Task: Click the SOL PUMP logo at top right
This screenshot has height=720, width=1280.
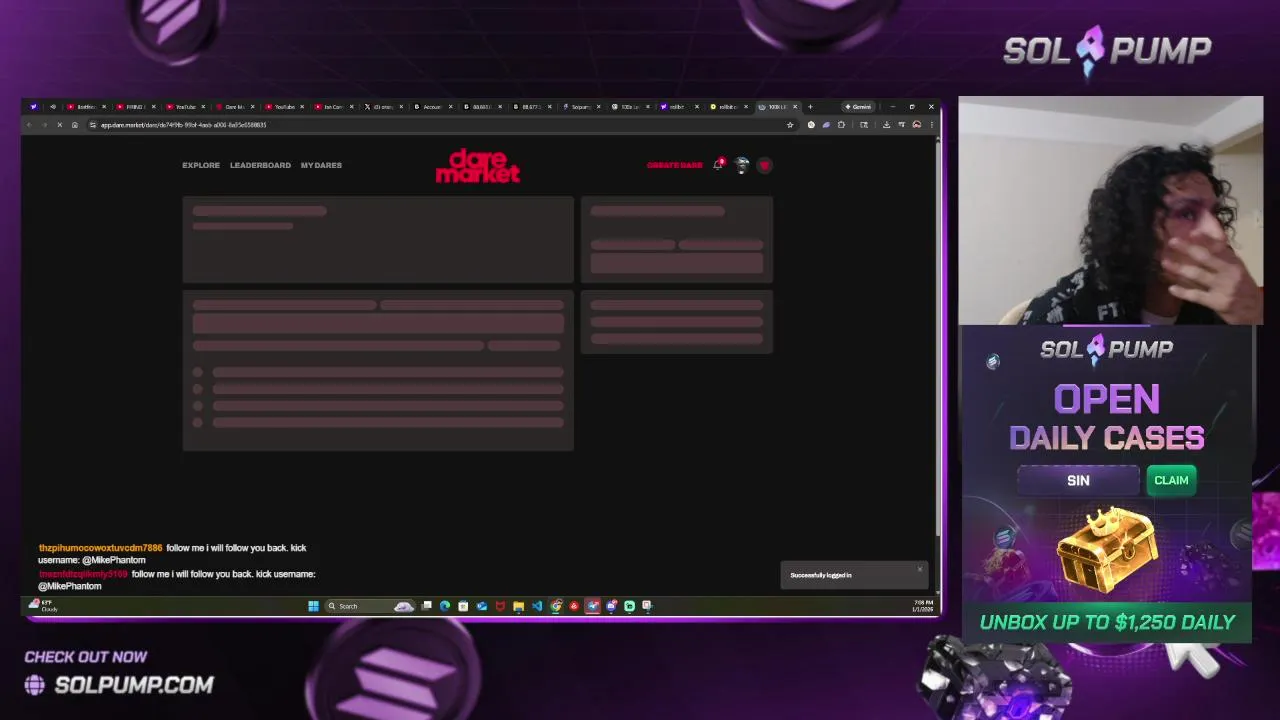Action: [1107, 51]
